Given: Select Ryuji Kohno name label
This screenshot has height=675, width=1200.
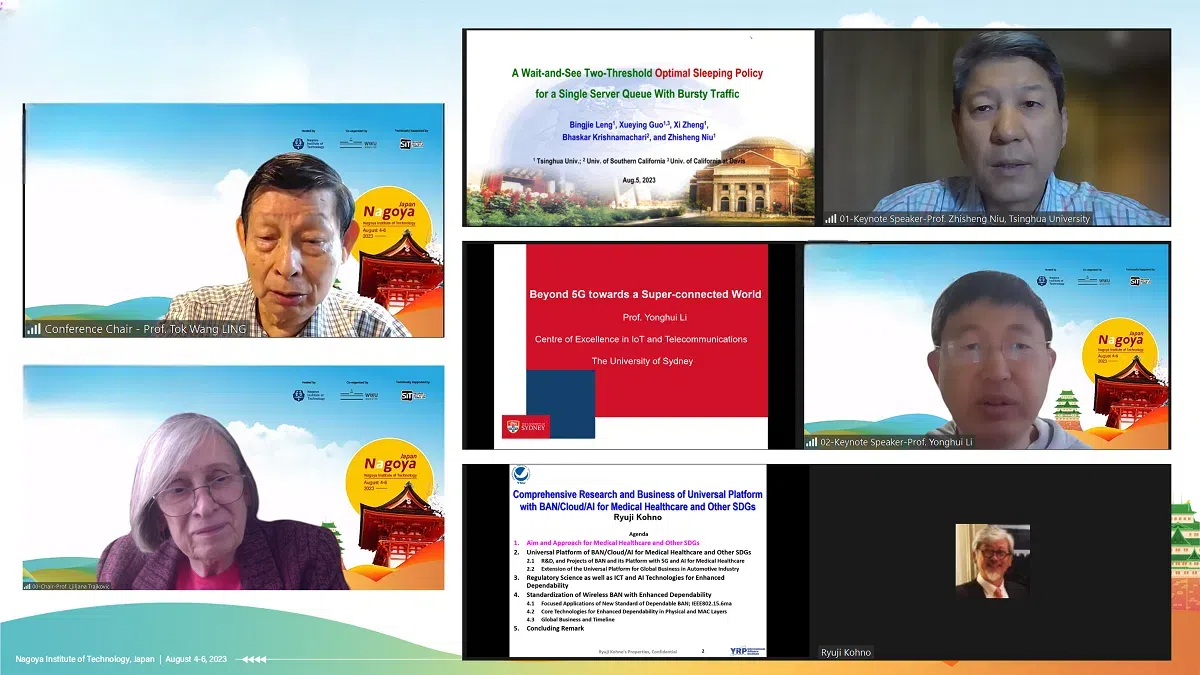Looking at the screenshot, I should (846, 652).
